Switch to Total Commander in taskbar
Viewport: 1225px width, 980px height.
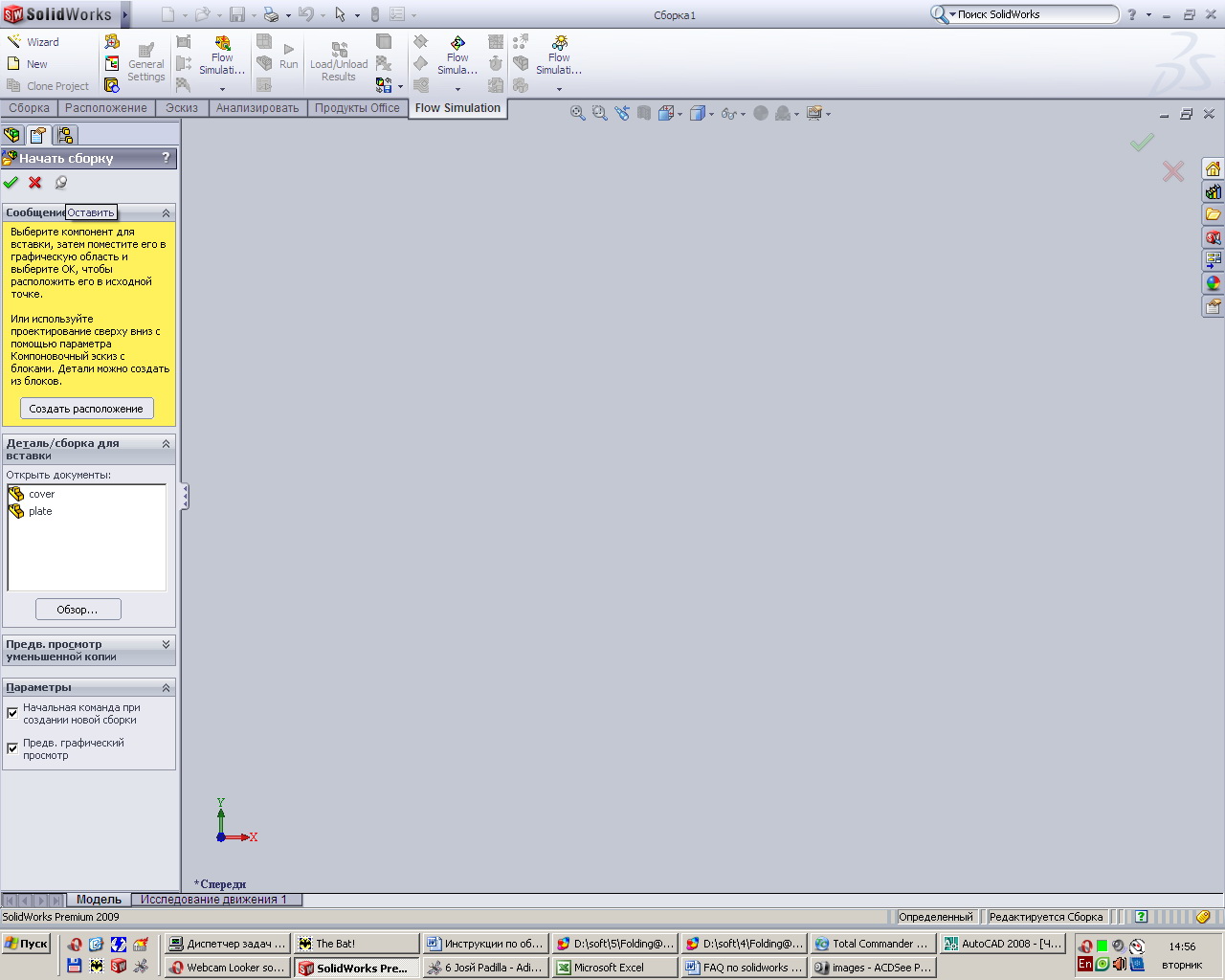click(x=871, y=944)
